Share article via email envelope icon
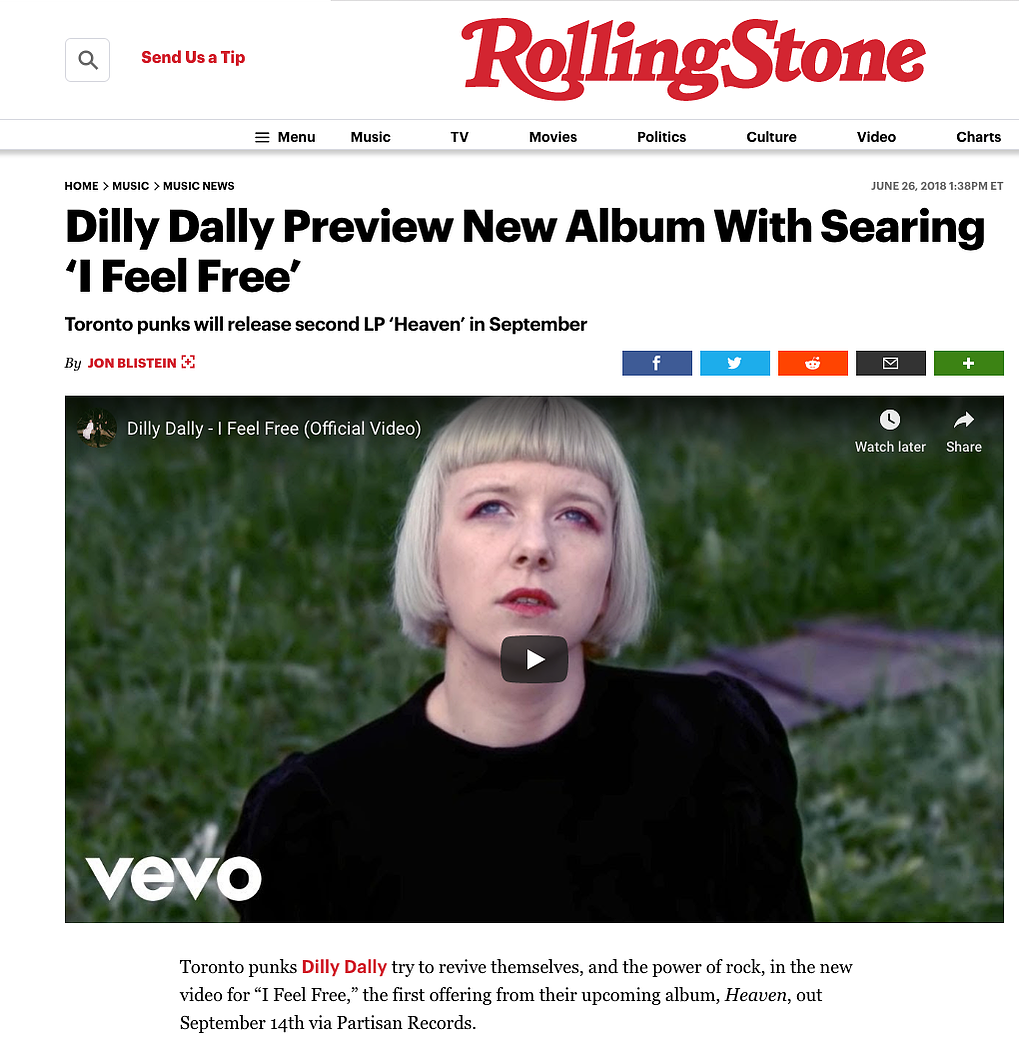 pyautogui.click(x=891, y=363)
